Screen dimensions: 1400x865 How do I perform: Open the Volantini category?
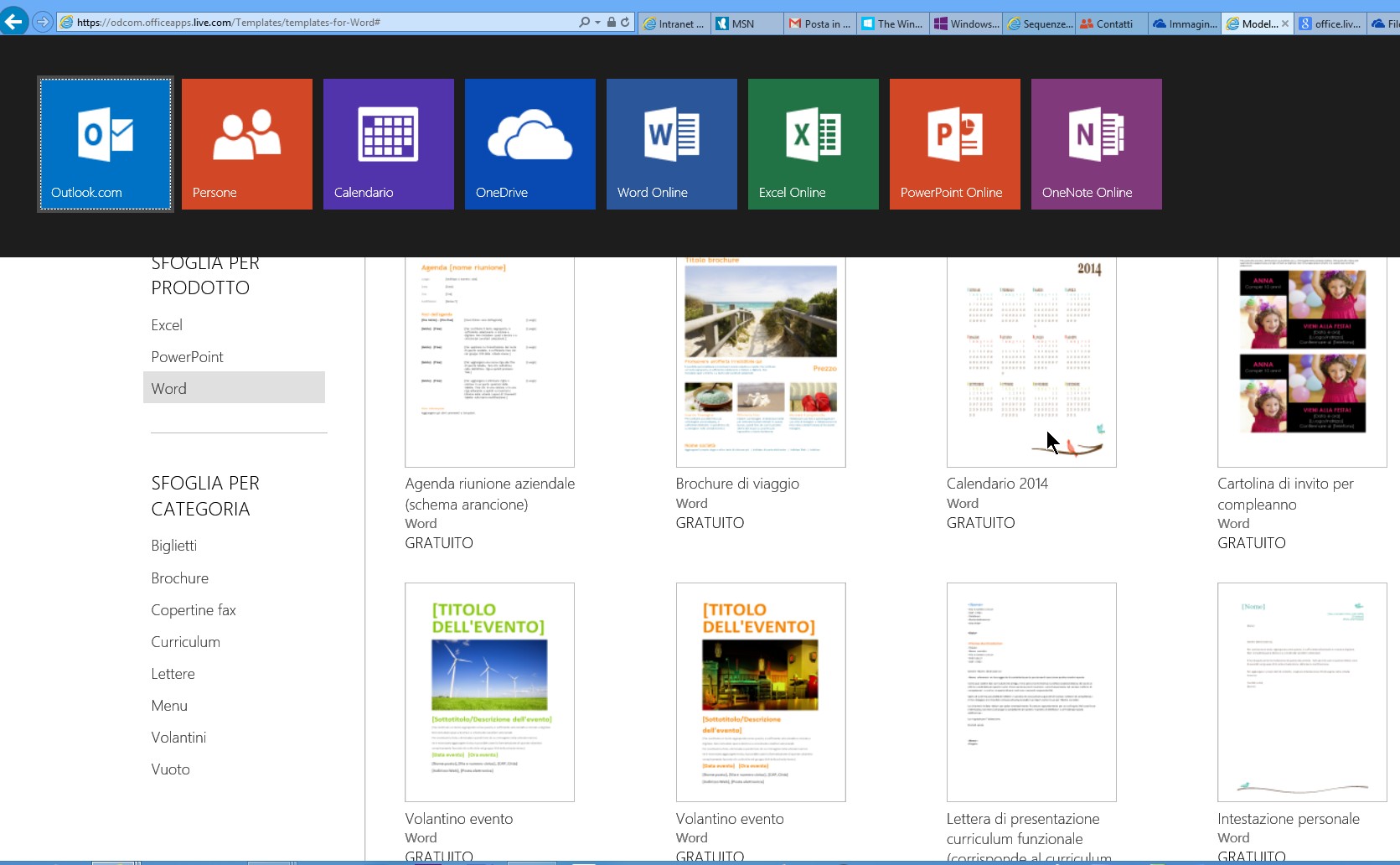[178, 738]
